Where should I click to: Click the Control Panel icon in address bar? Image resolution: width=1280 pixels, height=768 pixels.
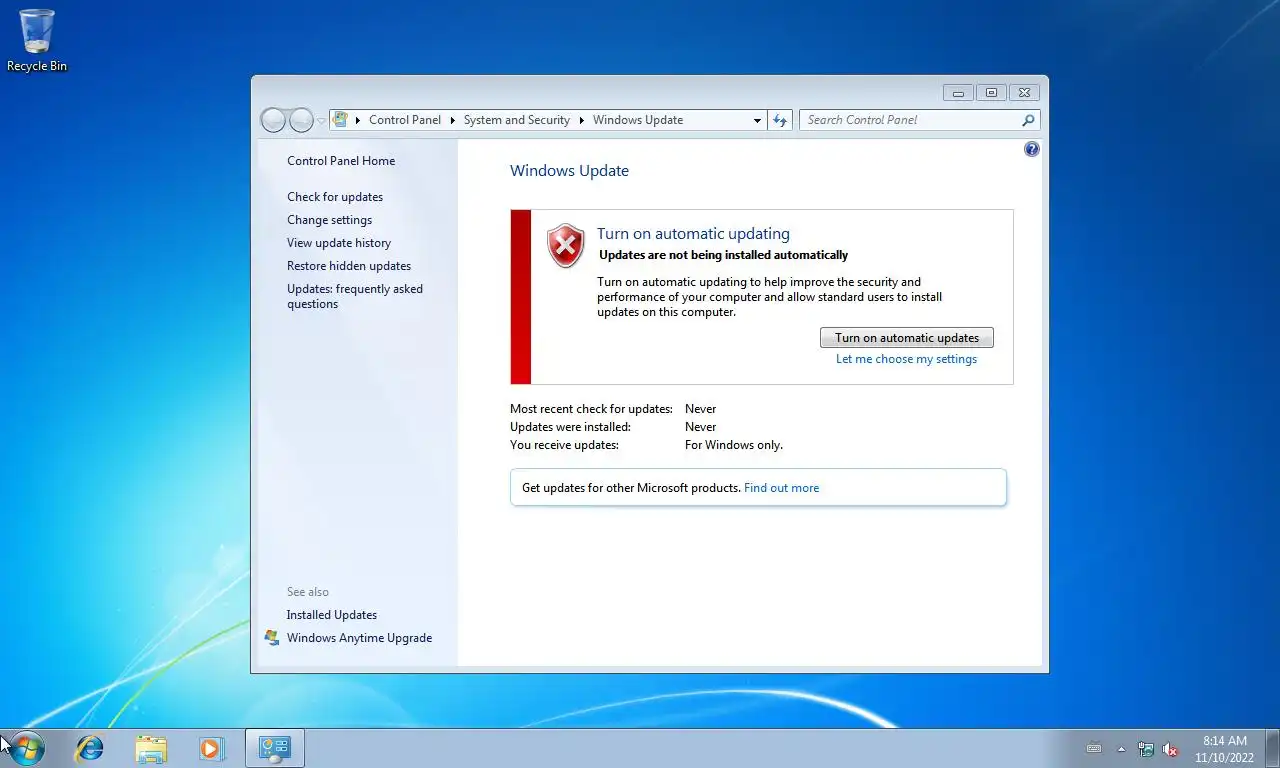[x=340, y=120]
